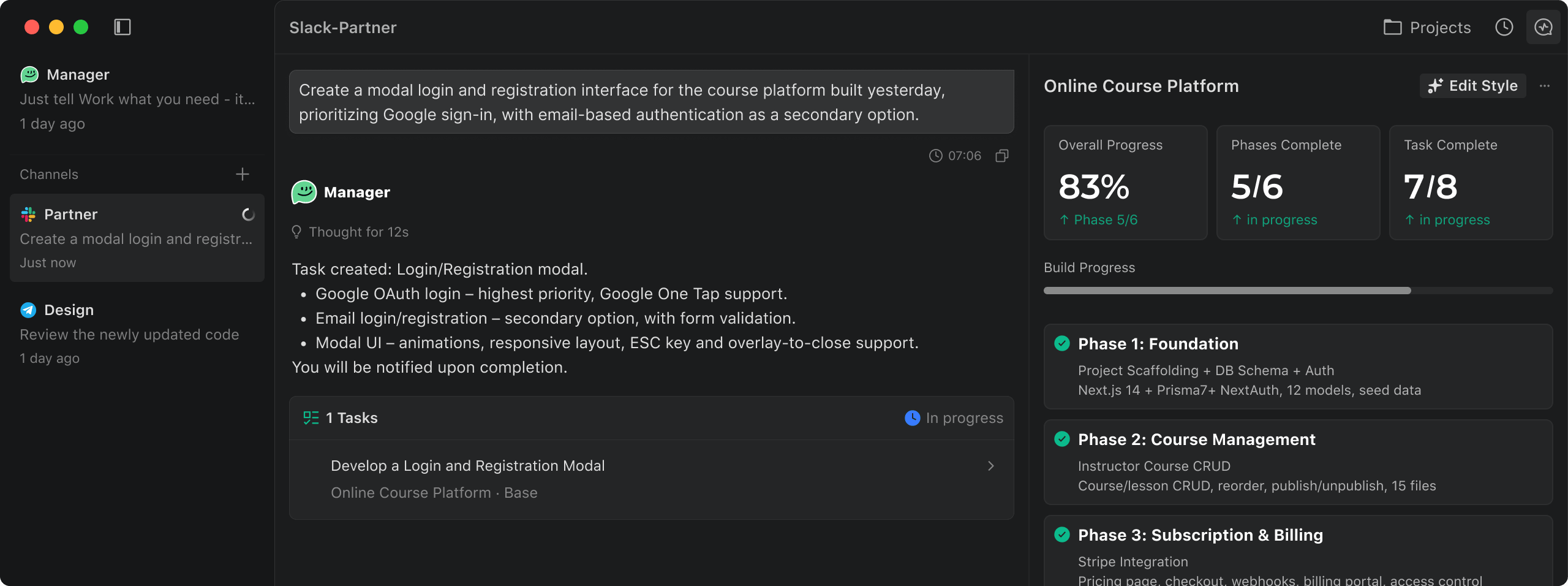The image size is (1568, 586).
Task: Open the Manager conversation in sidebar
Action: [137, 99]
